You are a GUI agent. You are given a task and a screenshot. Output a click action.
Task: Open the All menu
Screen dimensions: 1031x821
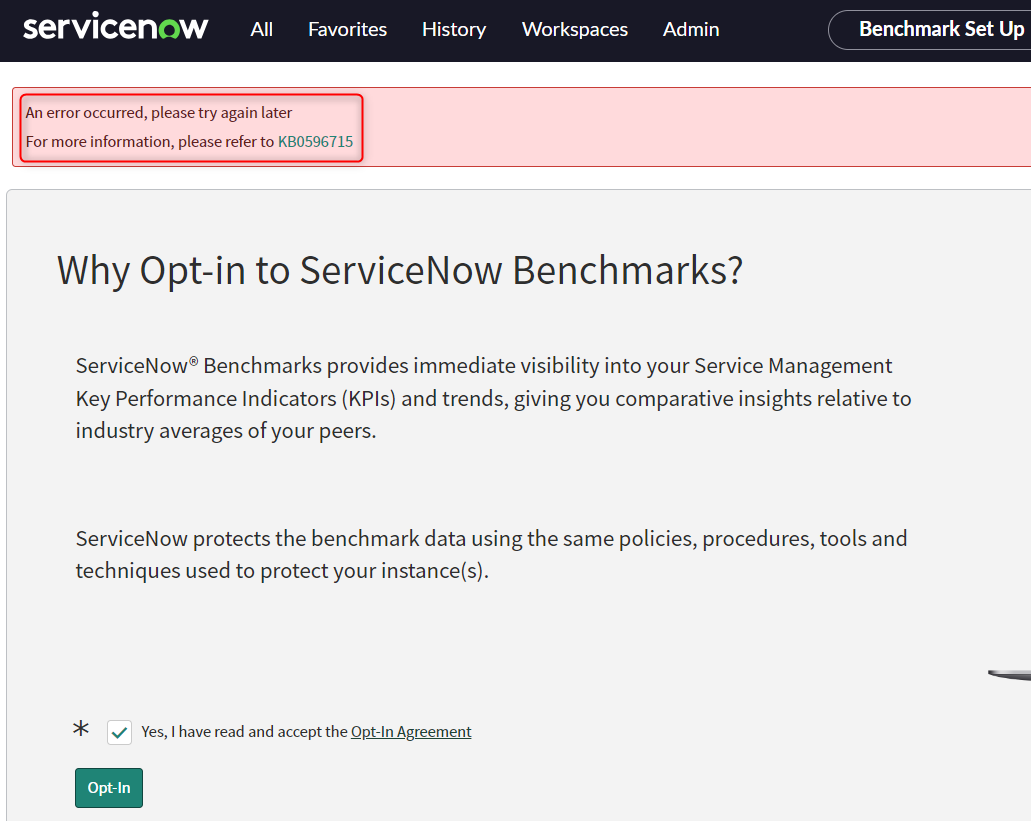[262, 30]
